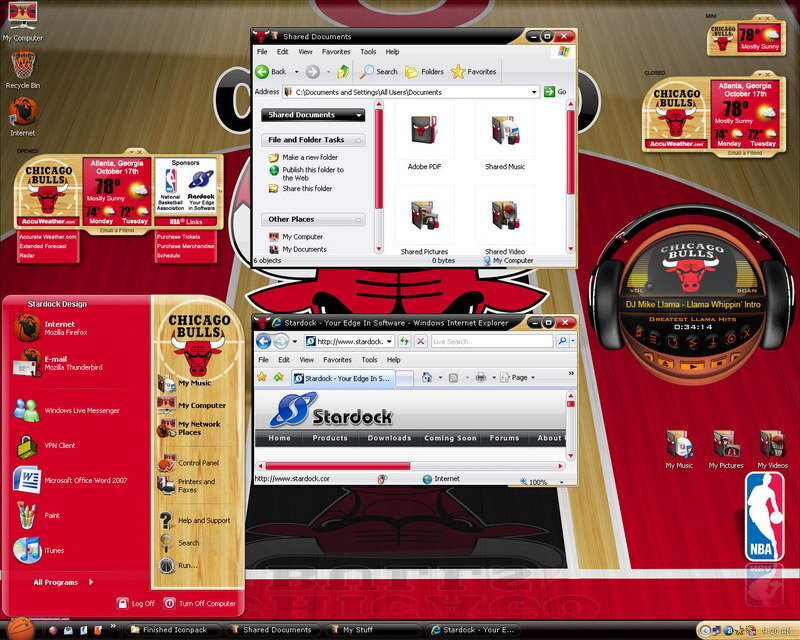Image resolution: width=800 pixels, height=640 pixels.
Task: Launch iTunes from the Start menu
Action: [28, 550]
